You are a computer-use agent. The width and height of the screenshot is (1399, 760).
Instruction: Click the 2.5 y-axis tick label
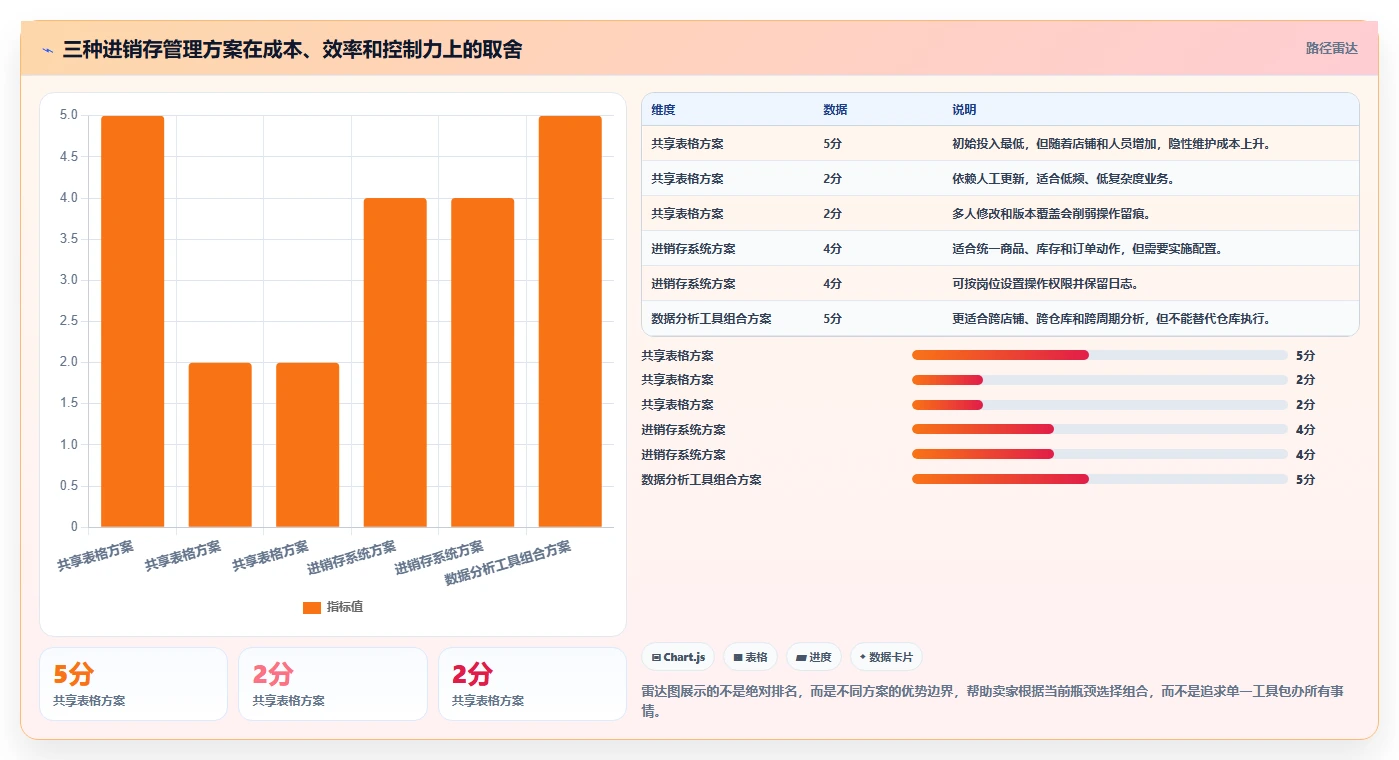(x=68, y=321)
